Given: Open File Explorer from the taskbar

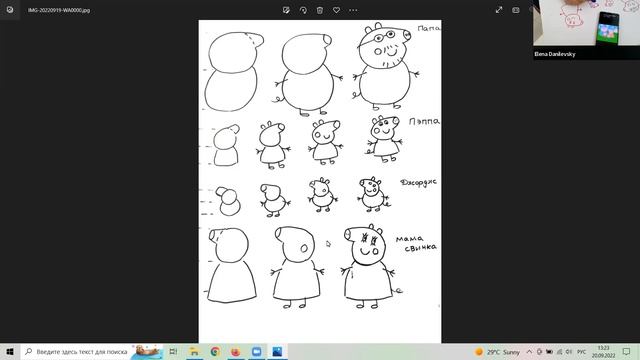Looking at the screenshot, I should tap(194, 351).
